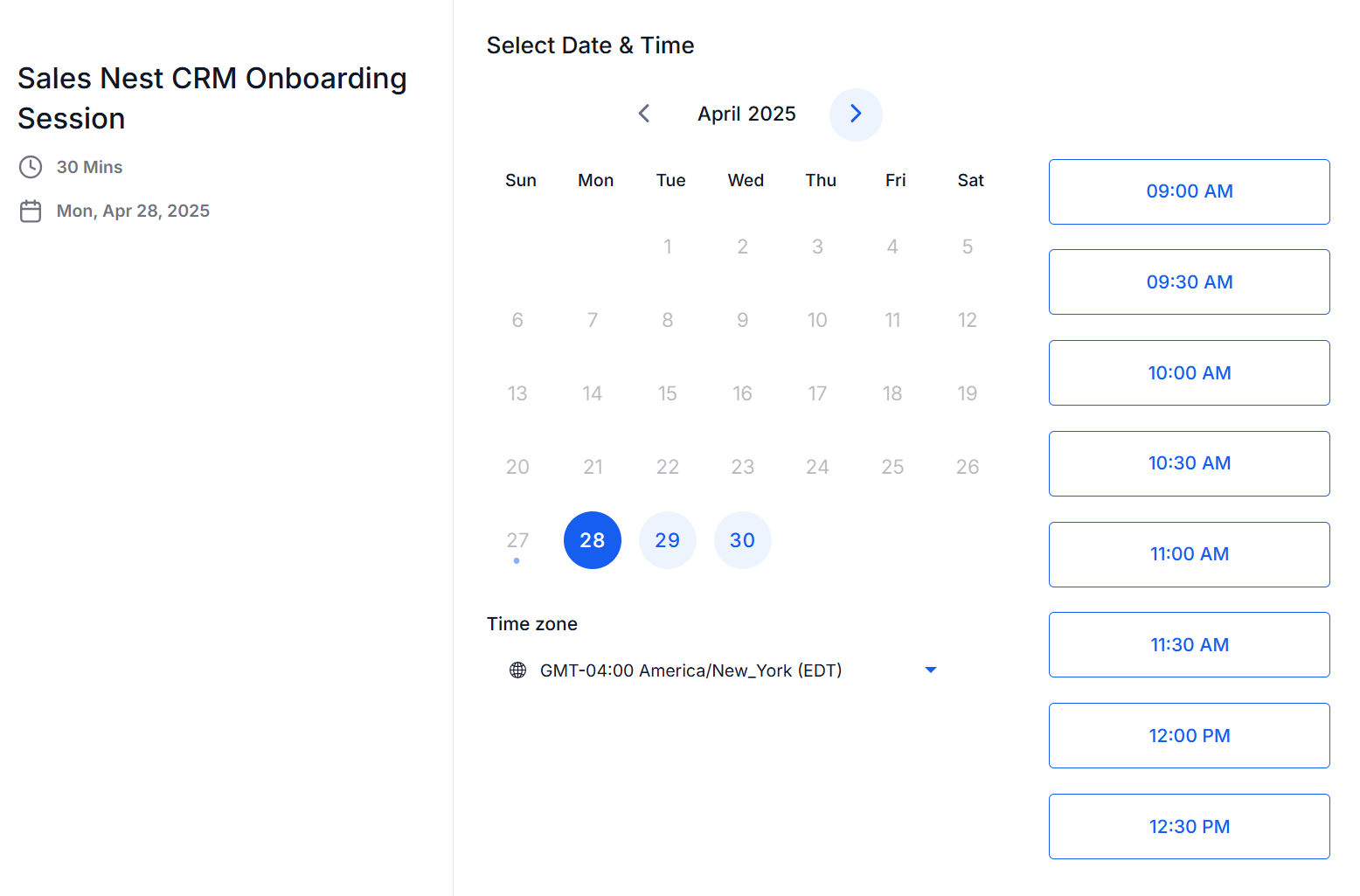
Task: Click date 27 on the calendar
Action: point(517,540)
